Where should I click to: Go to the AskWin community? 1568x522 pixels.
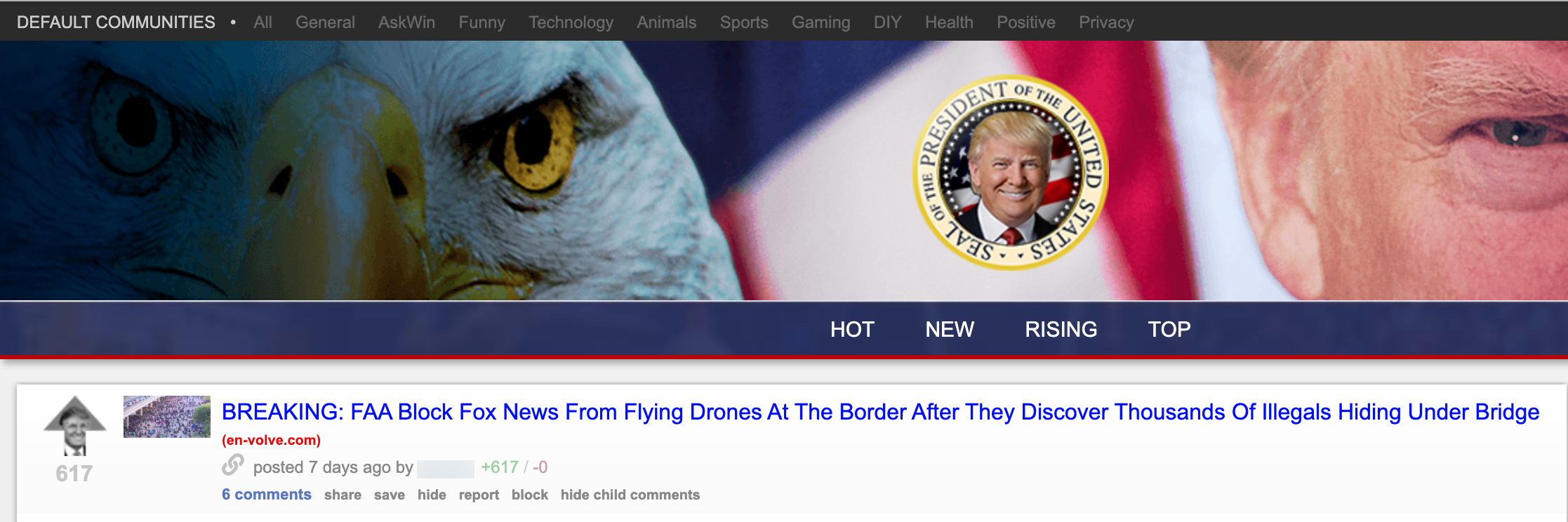point(406,22)
